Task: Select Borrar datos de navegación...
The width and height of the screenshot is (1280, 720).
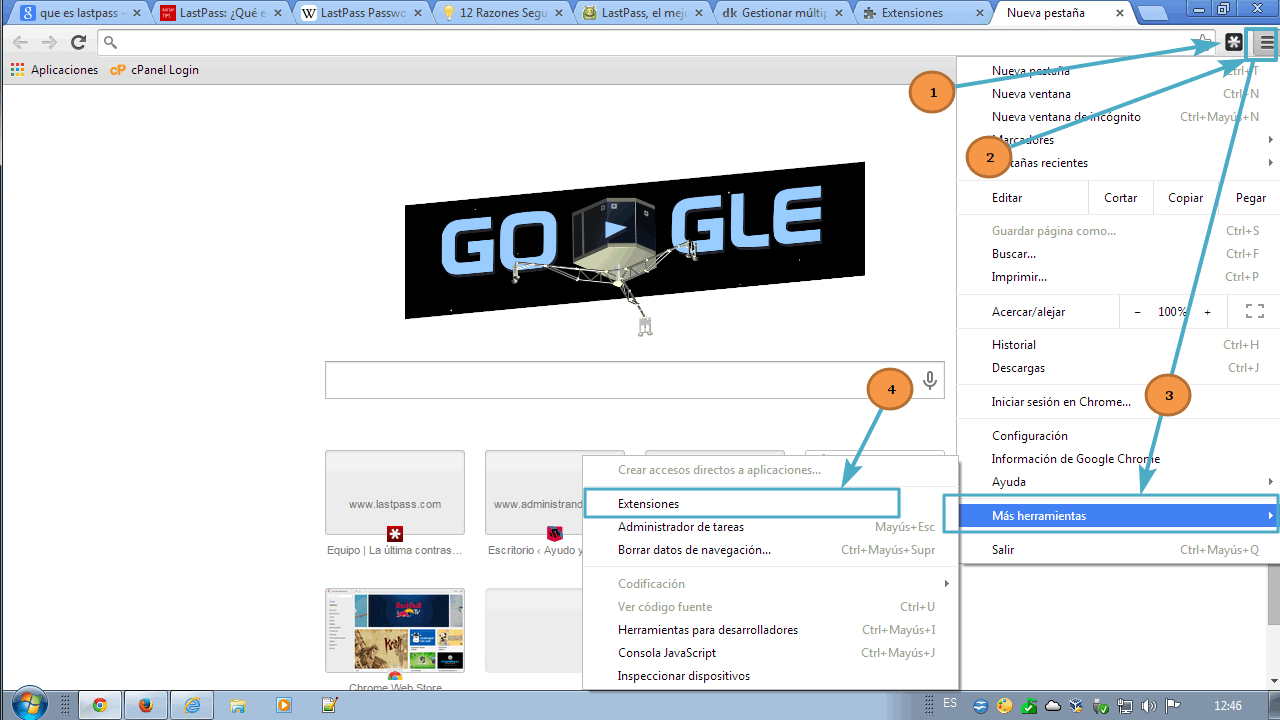Action: [x=770, y=550]
